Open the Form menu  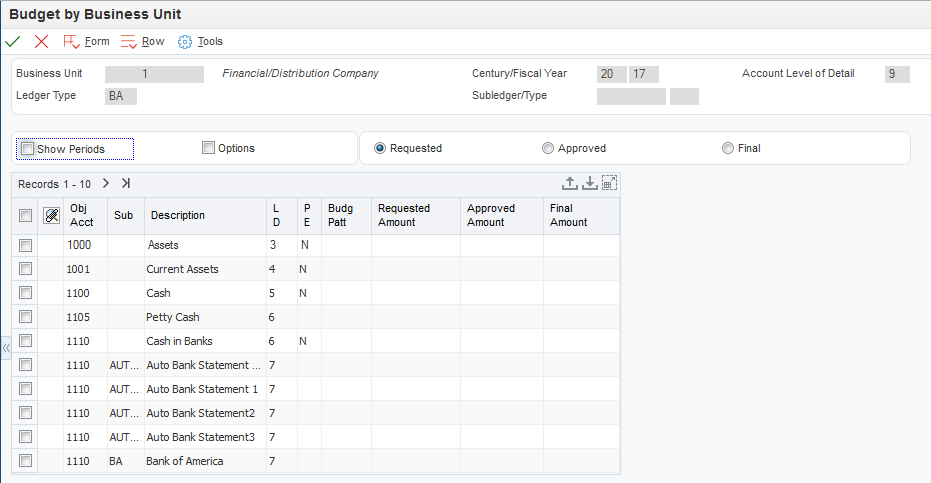86,41
